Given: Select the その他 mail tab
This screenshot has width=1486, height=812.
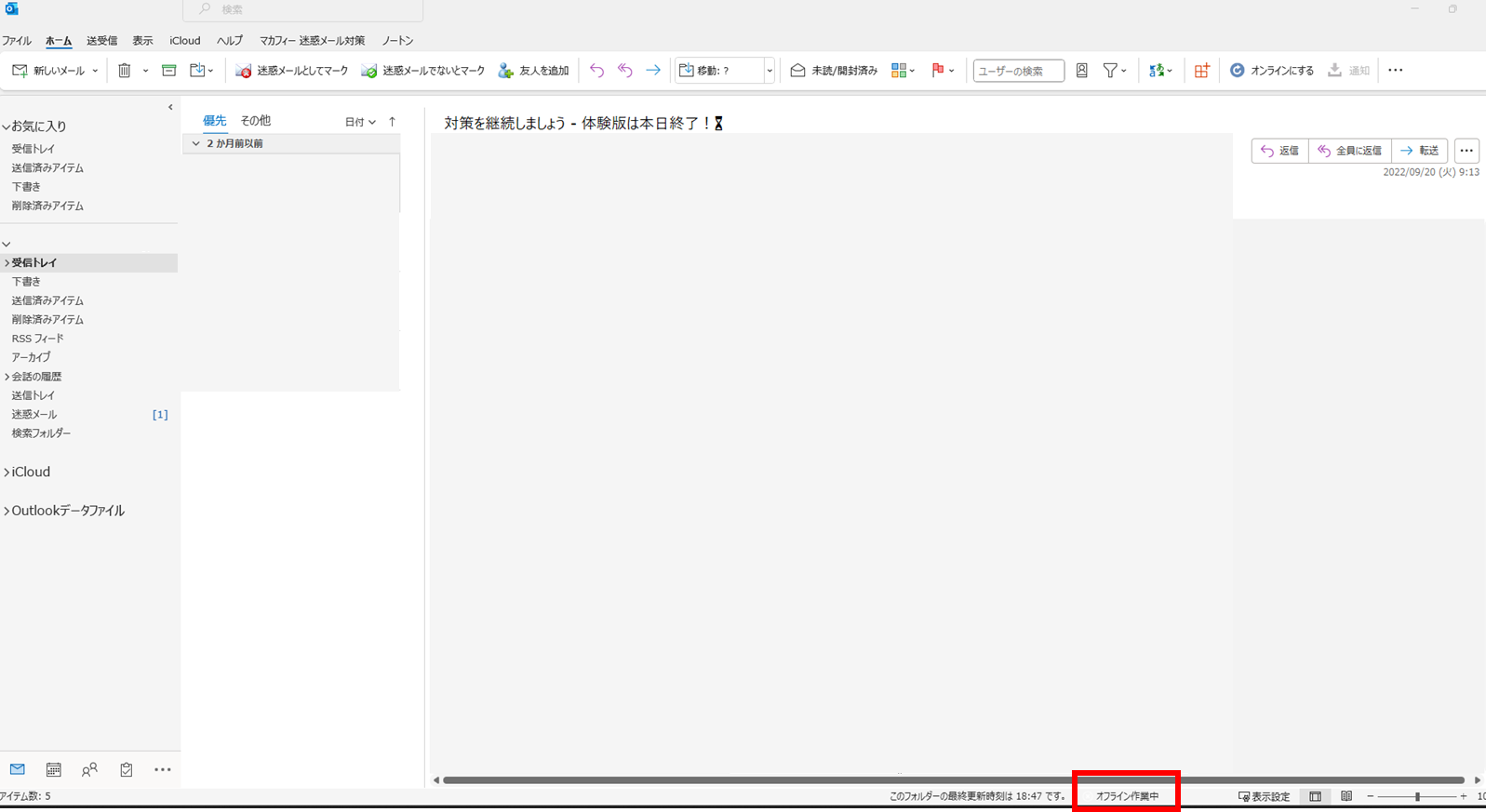Looking at the screenshot, I should tap(255, 121).
